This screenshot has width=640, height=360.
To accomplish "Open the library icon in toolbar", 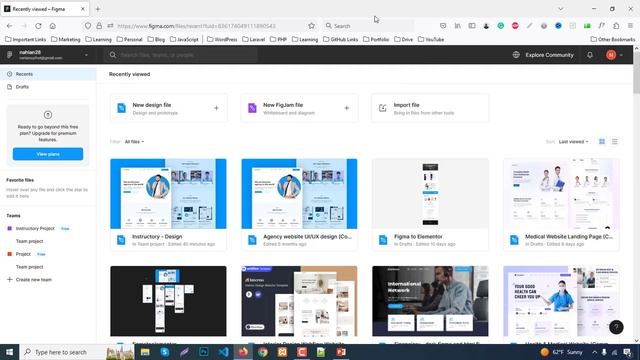I will pos(458,26).
